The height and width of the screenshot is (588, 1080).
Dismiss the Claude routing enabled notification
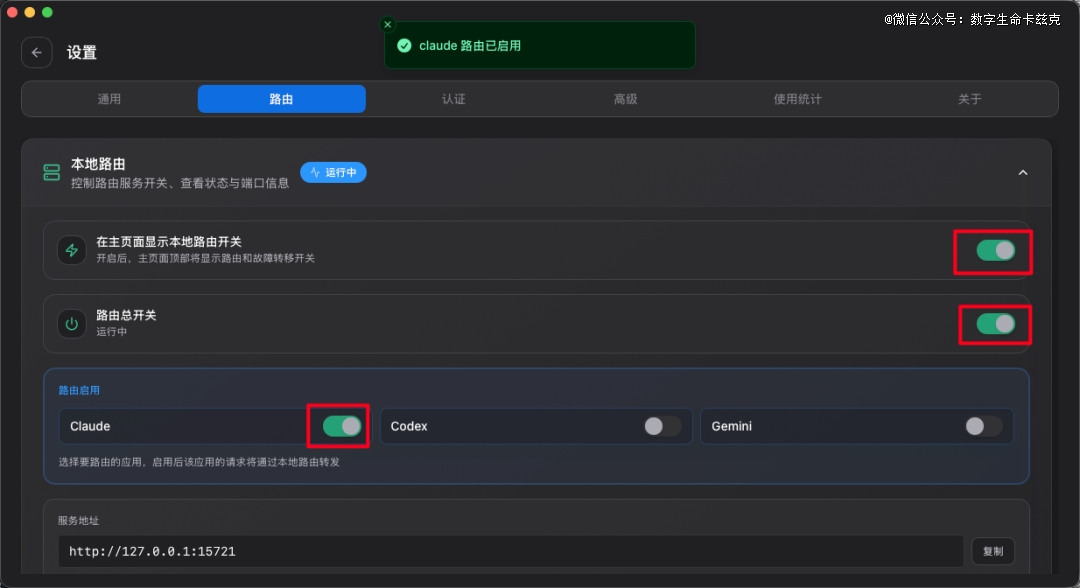[388, 24]
